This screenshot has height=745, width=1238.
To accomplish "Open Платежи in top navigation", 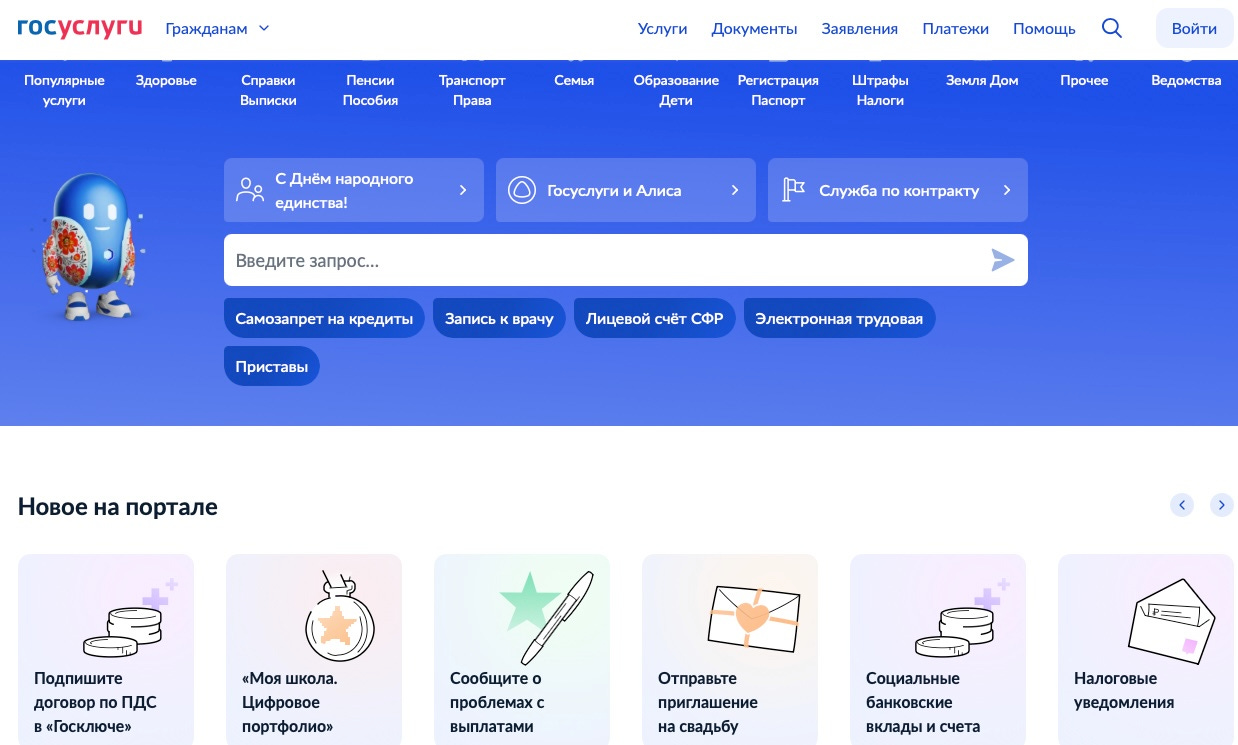I will [x=956, y=28].
